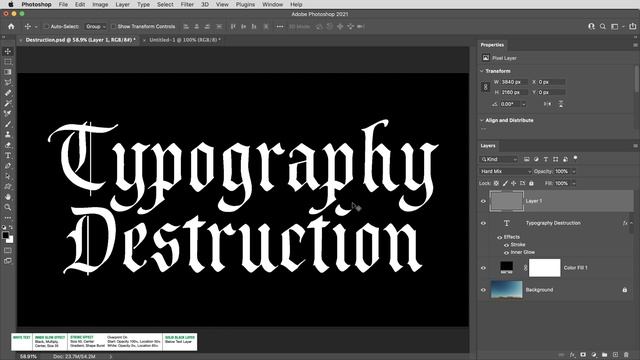Switch to the Untitled-1 document tab
The height and width of the screenshot is (360, 640).
tap(184, 40)
